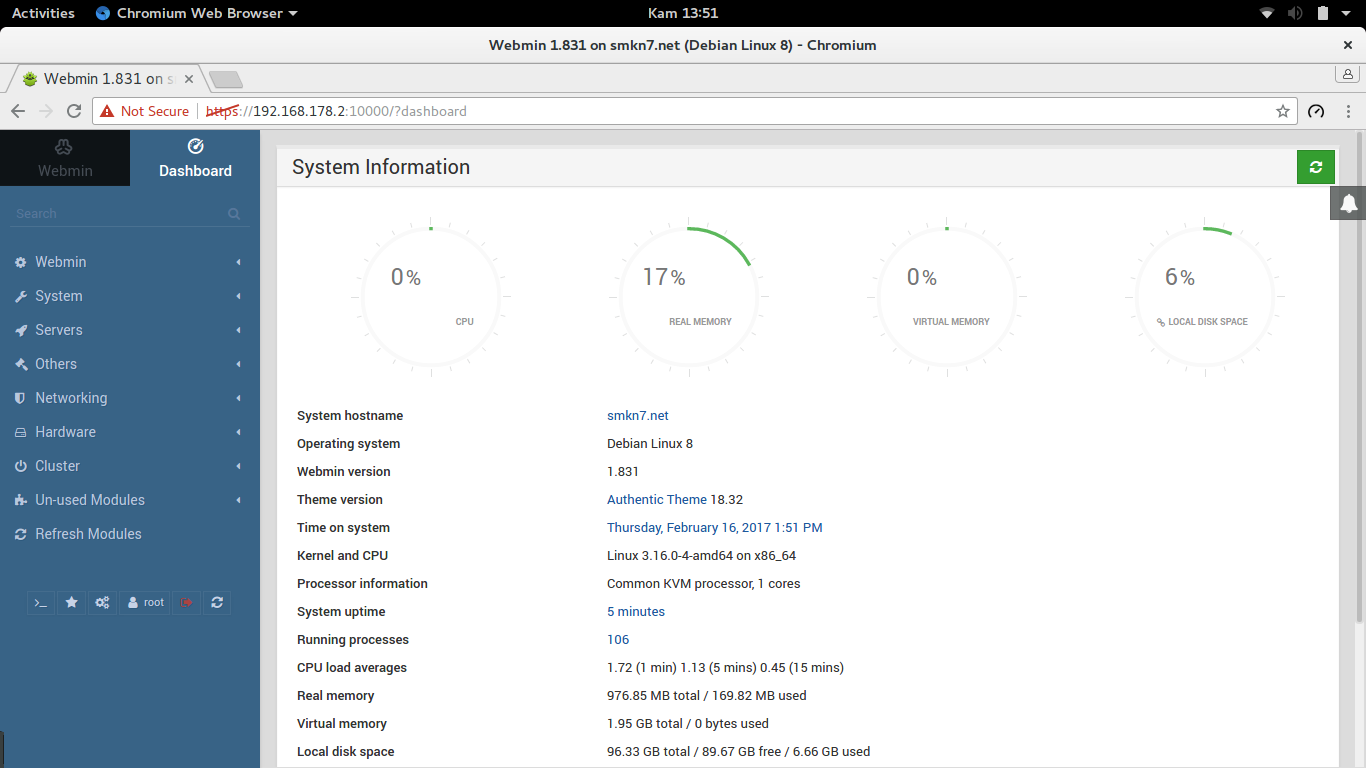
Task: Open the command shell terminal icon
Action: (x=41, y=602)
